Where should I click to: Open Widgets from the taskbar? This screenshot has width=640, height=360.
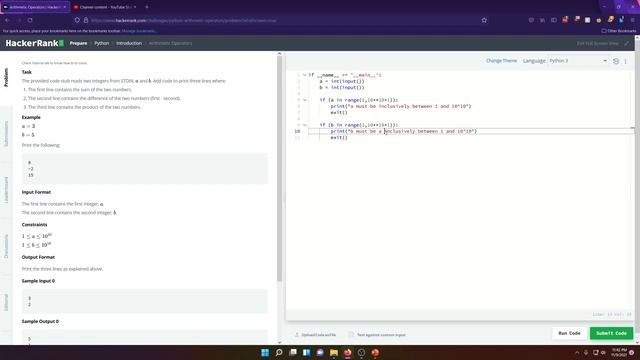(x=307, y=352)
